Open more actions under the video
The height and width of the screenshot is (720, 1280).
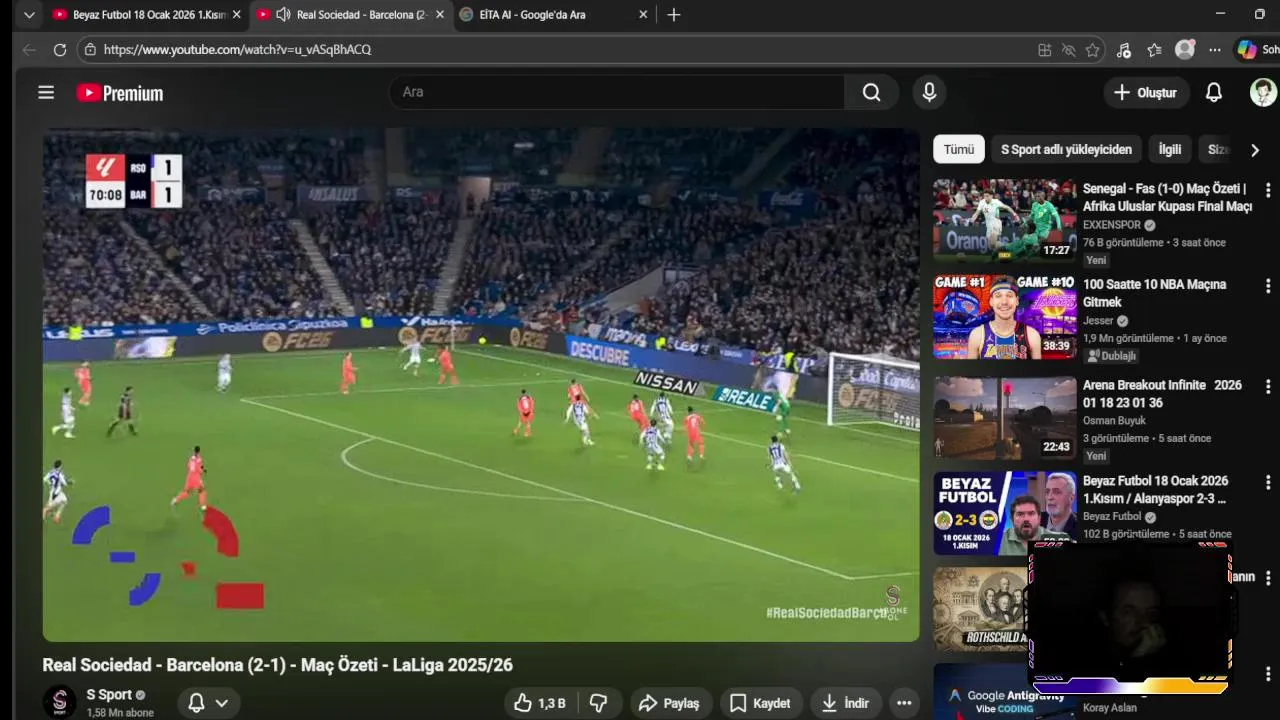point(904,703)
